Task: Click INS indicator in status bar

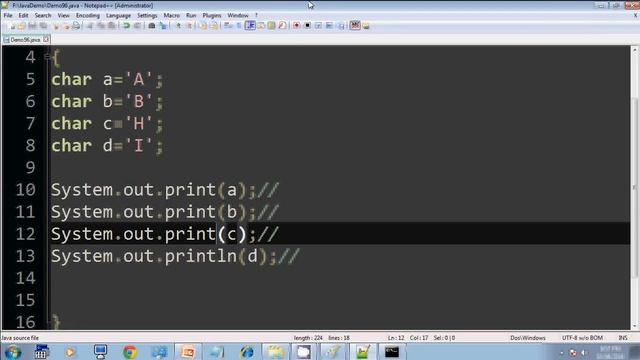Action: [623, 338]
